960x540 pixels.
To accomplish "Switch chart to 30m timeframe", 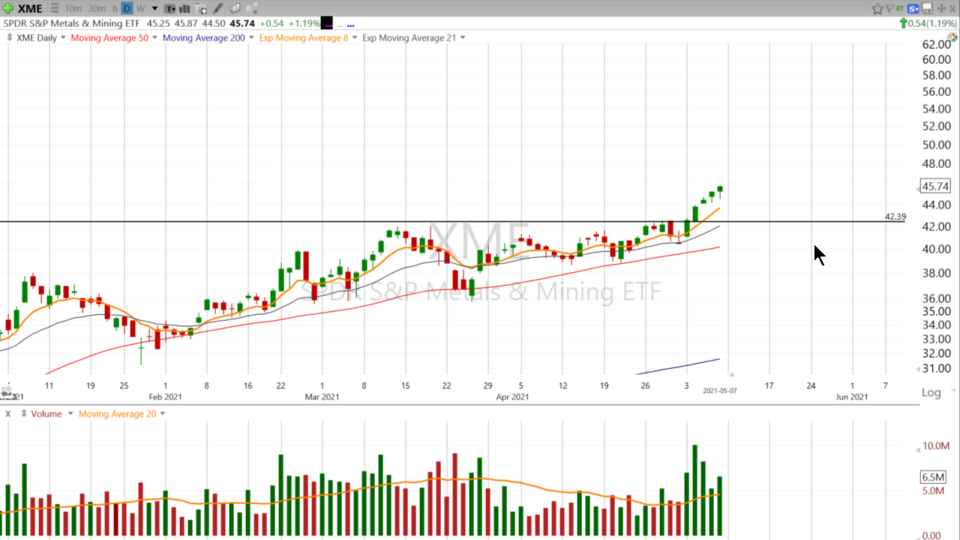I will coord(97,9).
